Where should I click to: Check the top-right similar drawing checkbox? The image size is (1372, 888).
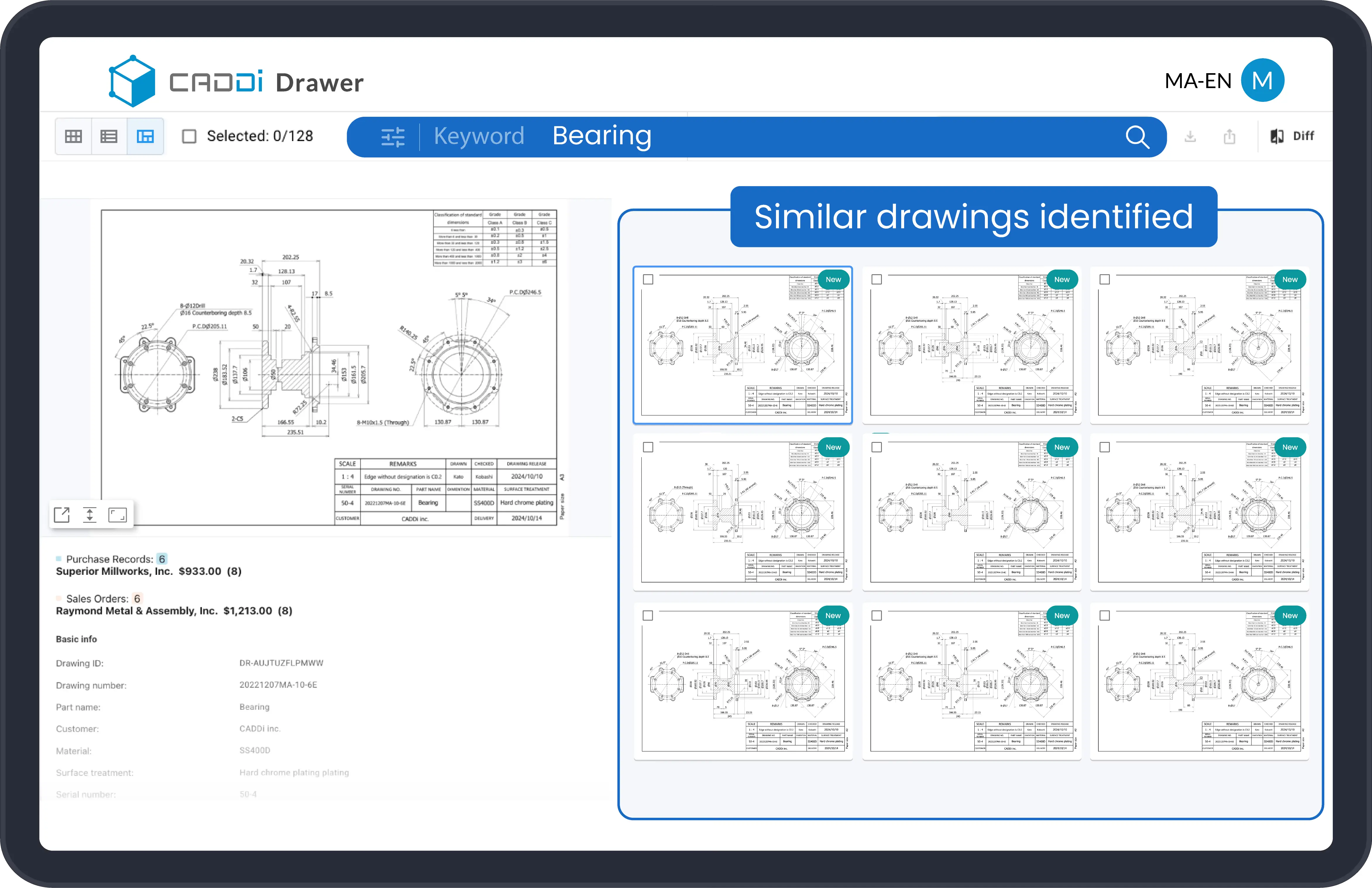pos(1105,280)
